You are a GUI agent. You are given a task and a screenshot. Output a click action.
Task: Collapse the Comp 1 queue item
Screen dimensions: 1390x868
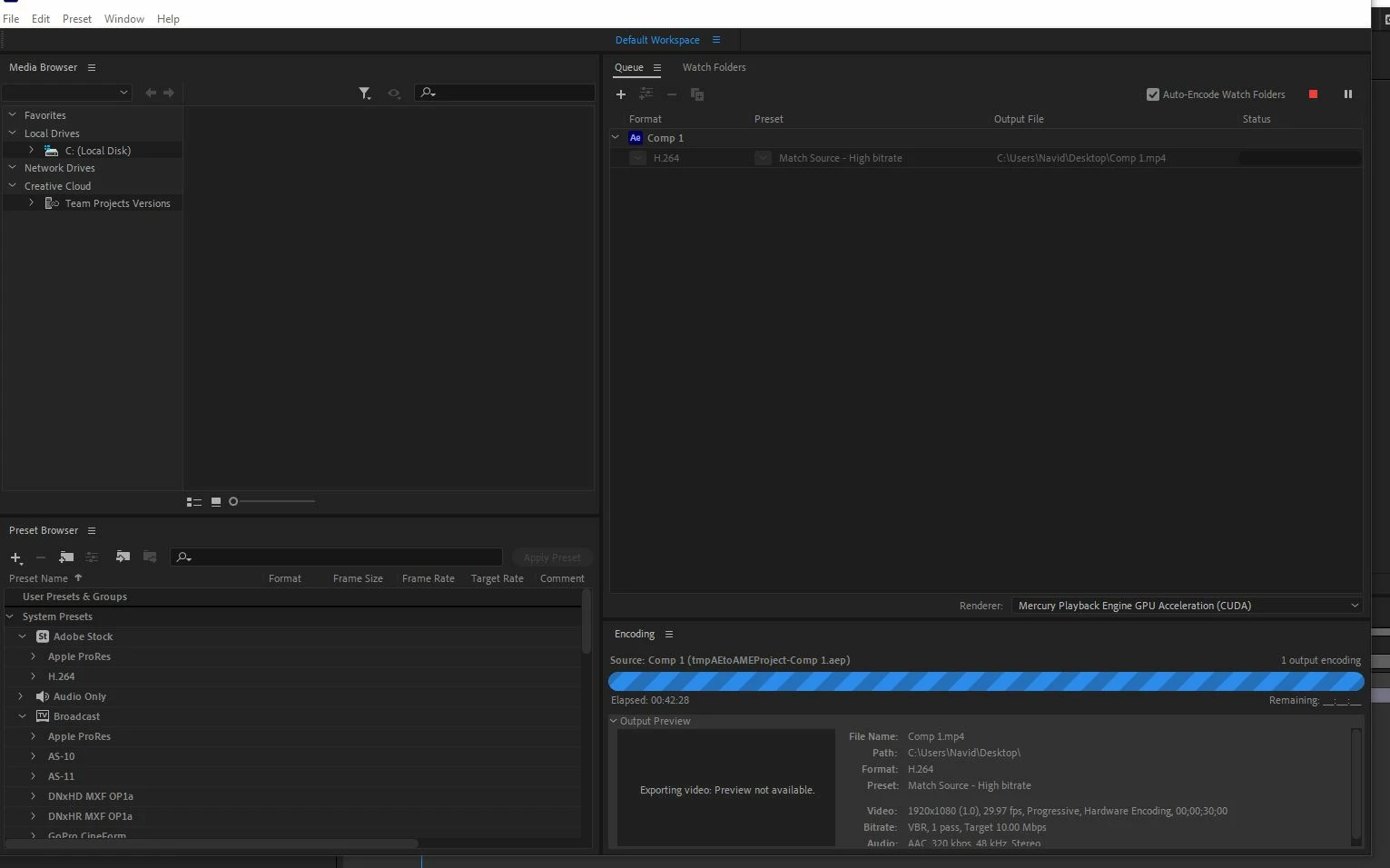click(x=616, y=138)
